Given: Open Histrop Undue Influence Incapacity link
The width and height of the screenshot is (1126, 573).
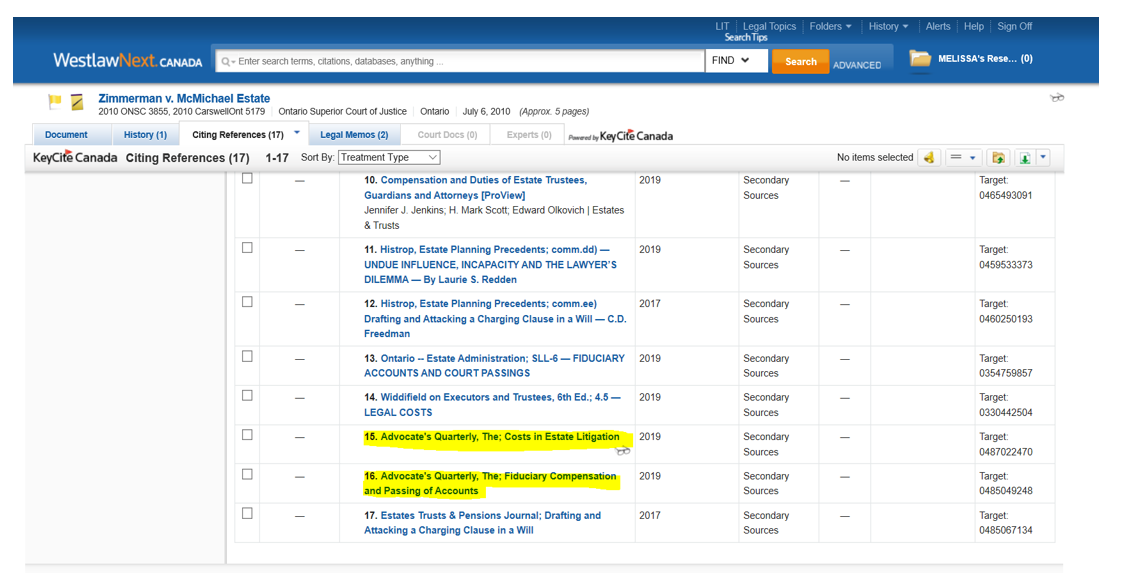Looking at the screenshot, I should pyautogui.click(x=490, y=264).
